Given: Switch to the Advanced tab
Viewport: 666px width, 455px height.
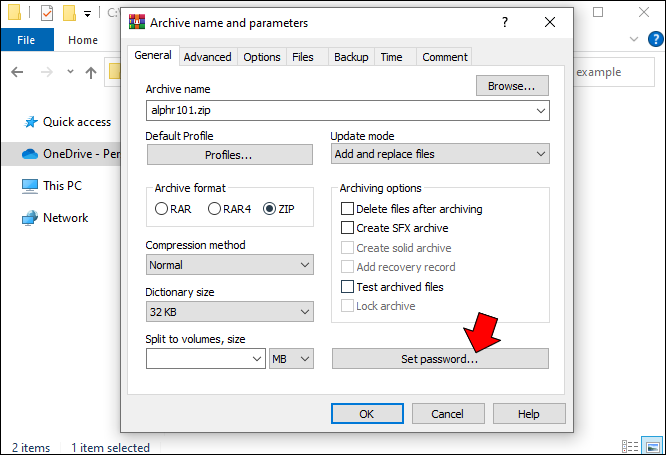Looking at the screenshot, I should [x=207, y=57].
